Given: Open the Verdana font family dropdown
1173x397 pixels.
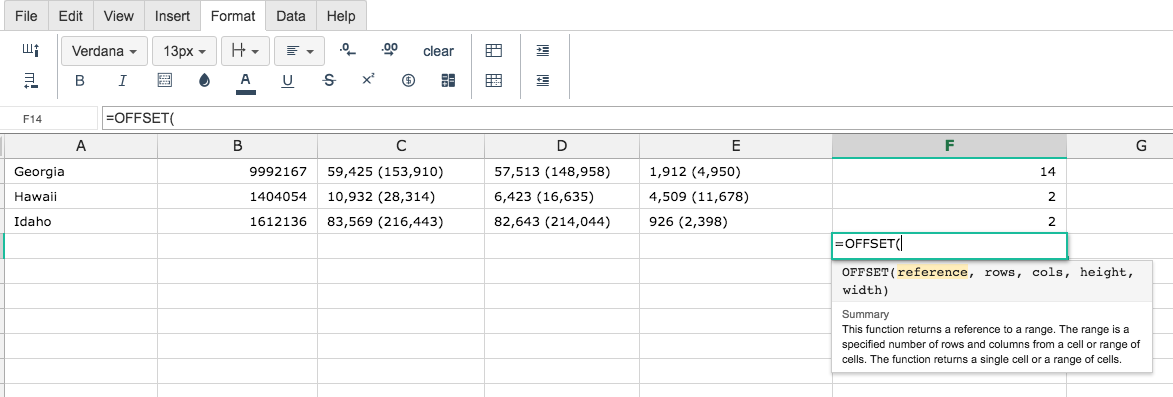Looking at the screenshot, I should (x=105, y=52).
